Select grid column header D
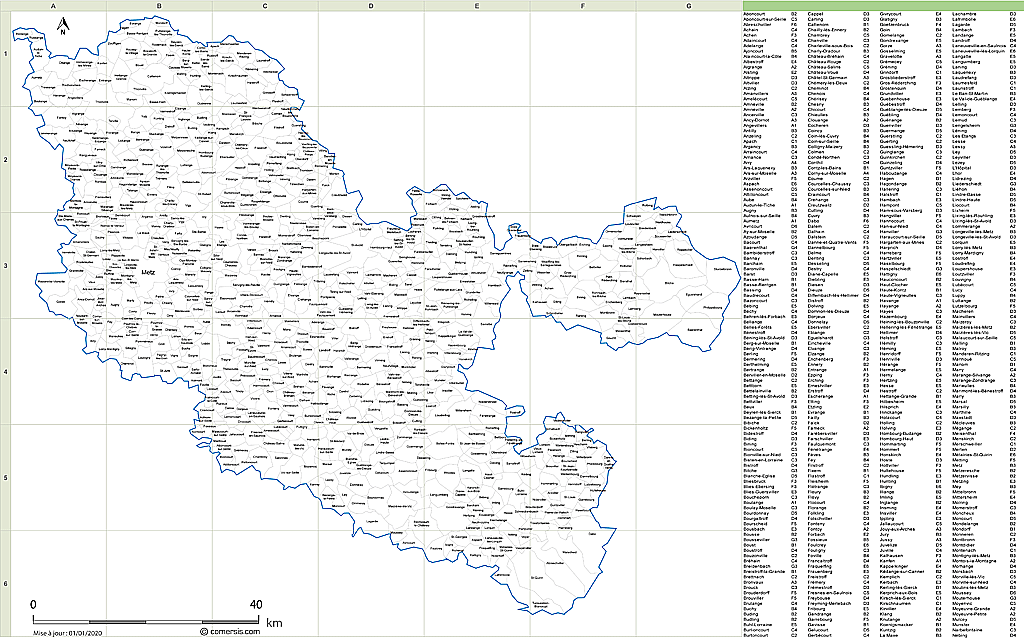 371,6
